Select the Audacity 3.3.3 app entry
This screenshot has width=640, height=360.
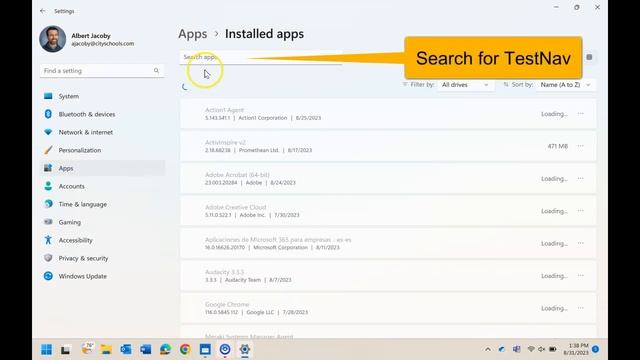point(388,276)
